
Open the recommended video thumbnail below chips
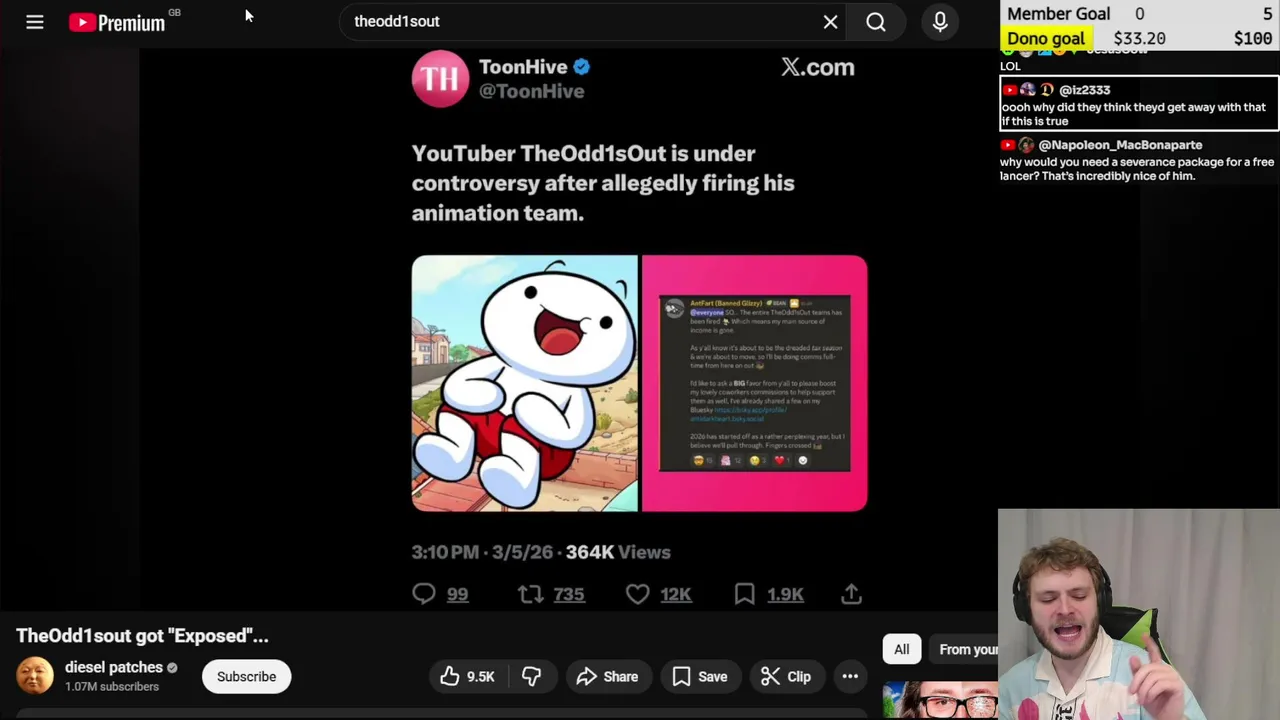[x=940, y=701]
